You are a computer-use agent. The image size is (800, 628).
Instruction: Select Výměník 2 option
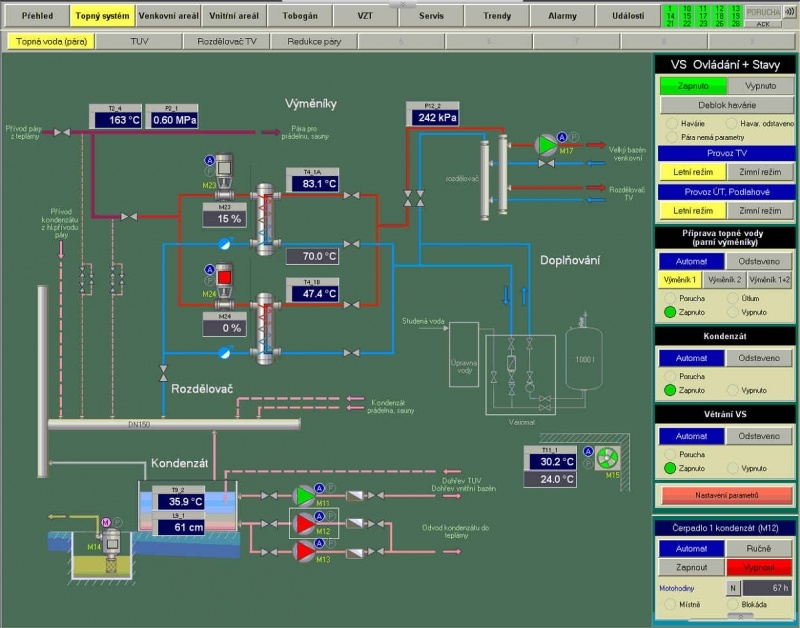coord(724,280)
